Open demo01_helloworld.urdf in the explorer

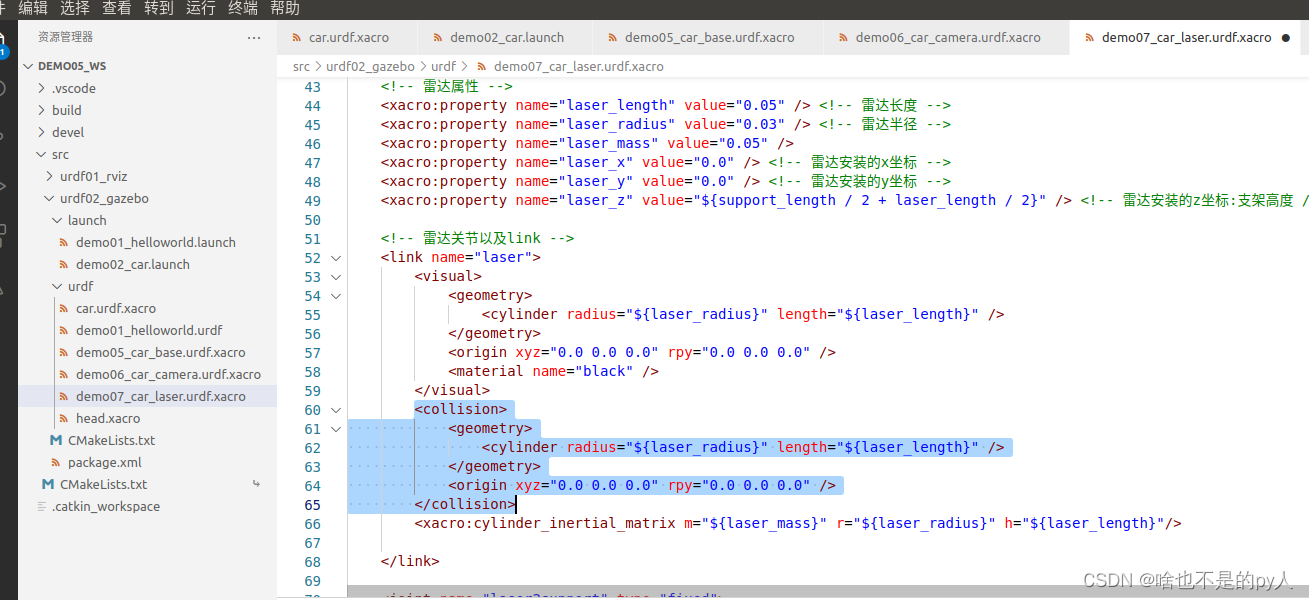pos(149,330)
